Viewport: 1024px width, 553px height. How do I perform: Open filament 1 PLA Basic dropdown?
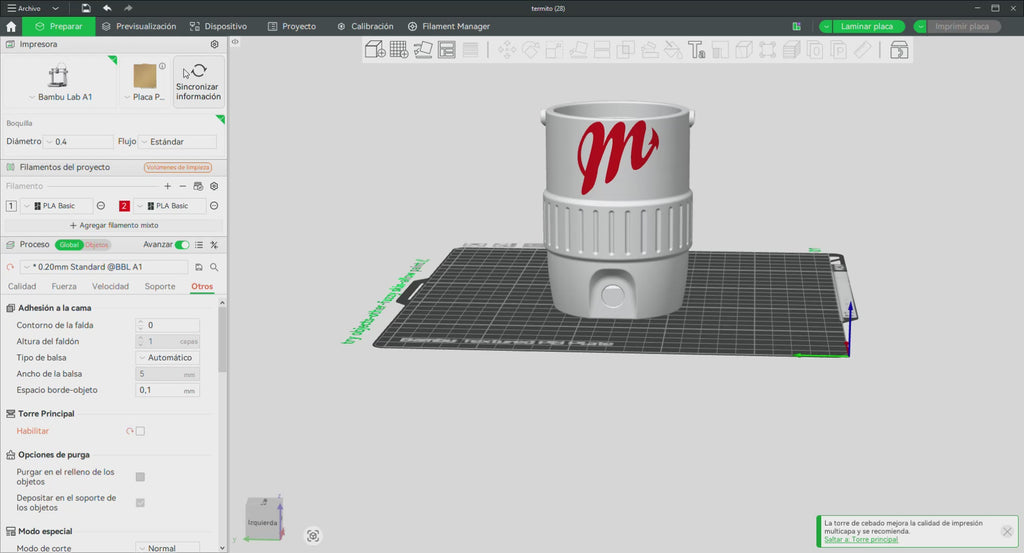pyautogui.click(x=57, y=206)
